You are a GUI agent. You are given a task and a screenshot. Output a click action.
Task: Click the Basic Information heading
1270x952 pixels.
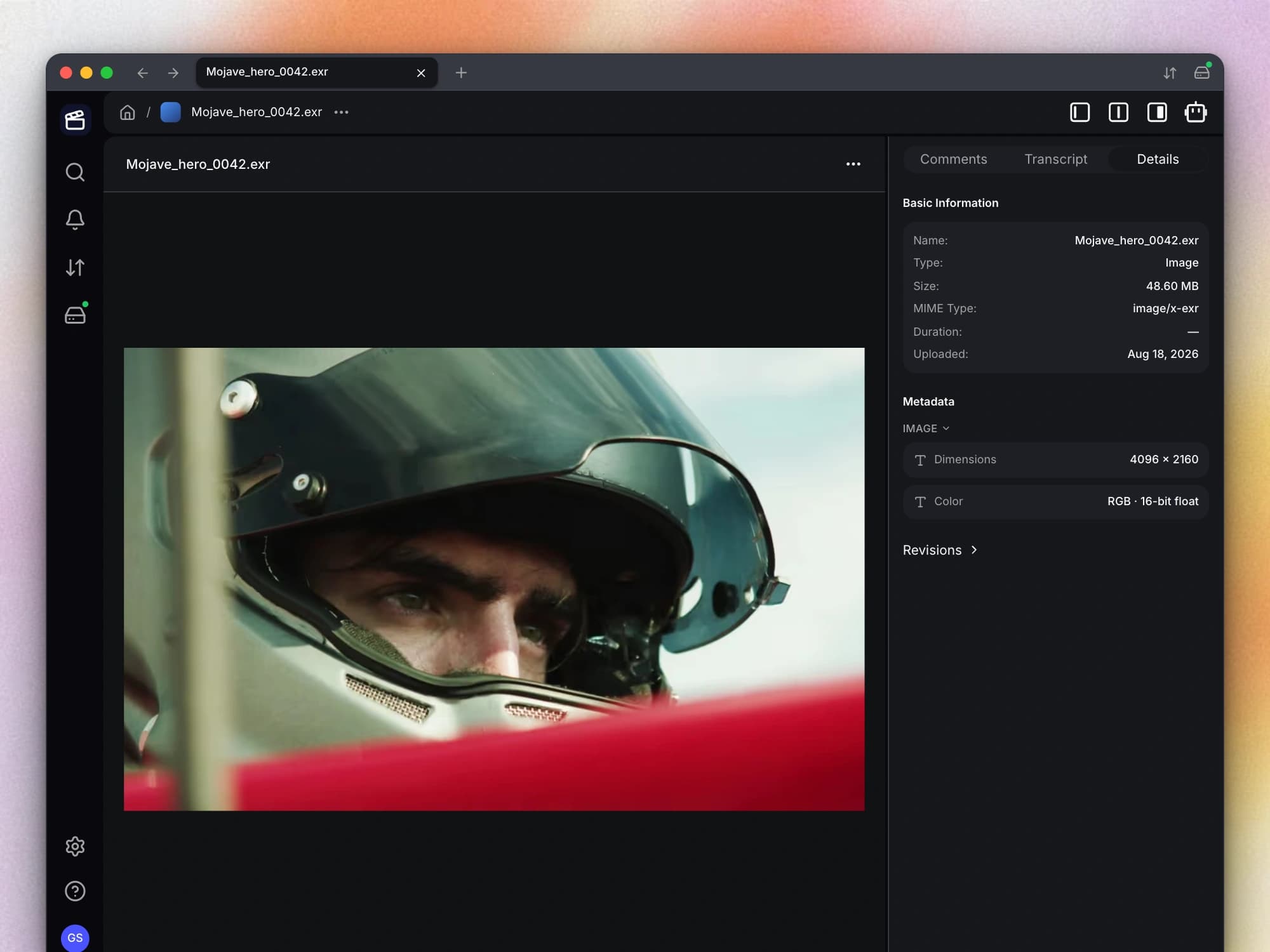950,203
